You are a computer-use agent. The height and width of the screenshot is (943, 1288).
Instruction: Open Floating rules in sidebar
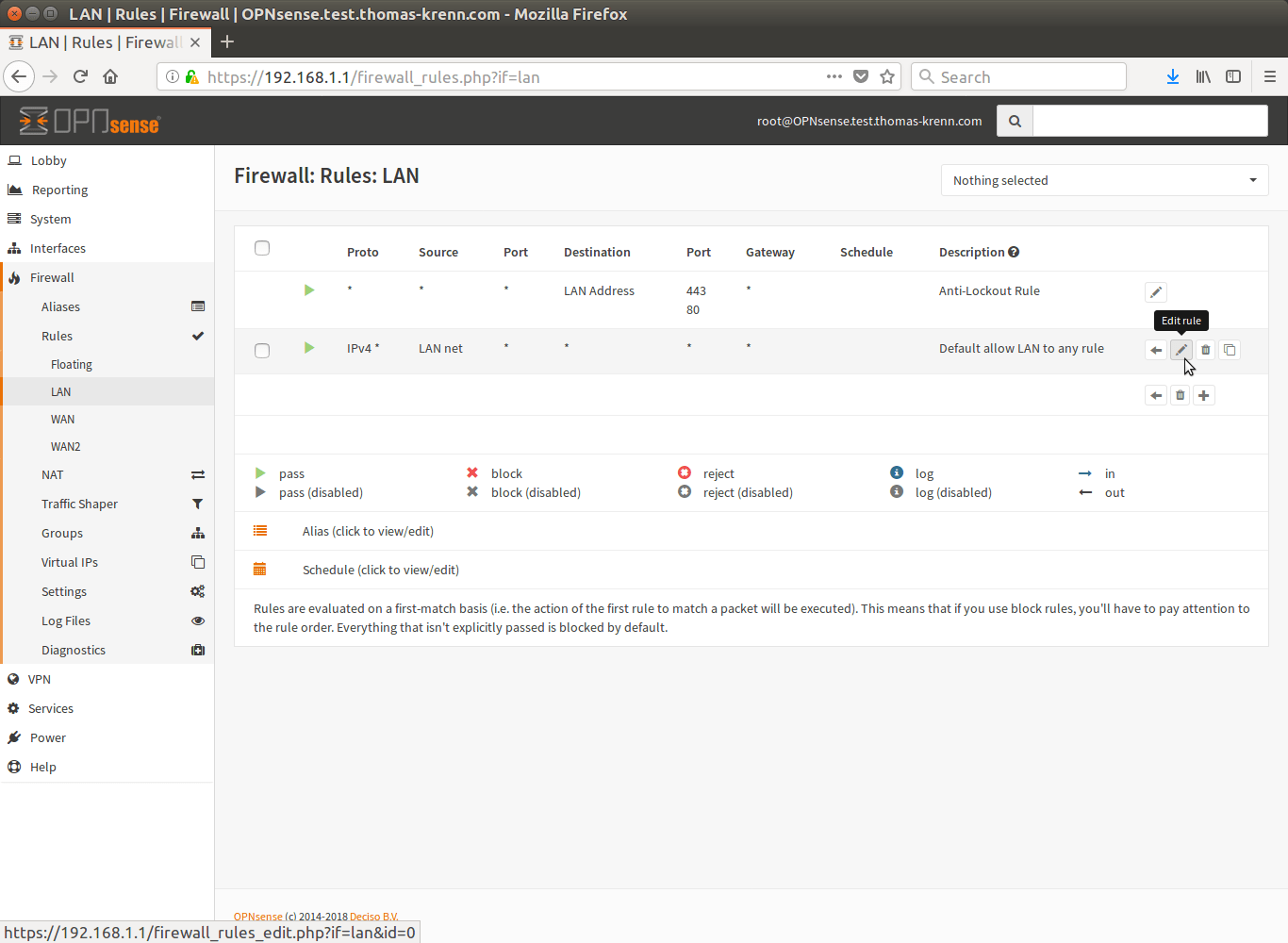[72, 364]
